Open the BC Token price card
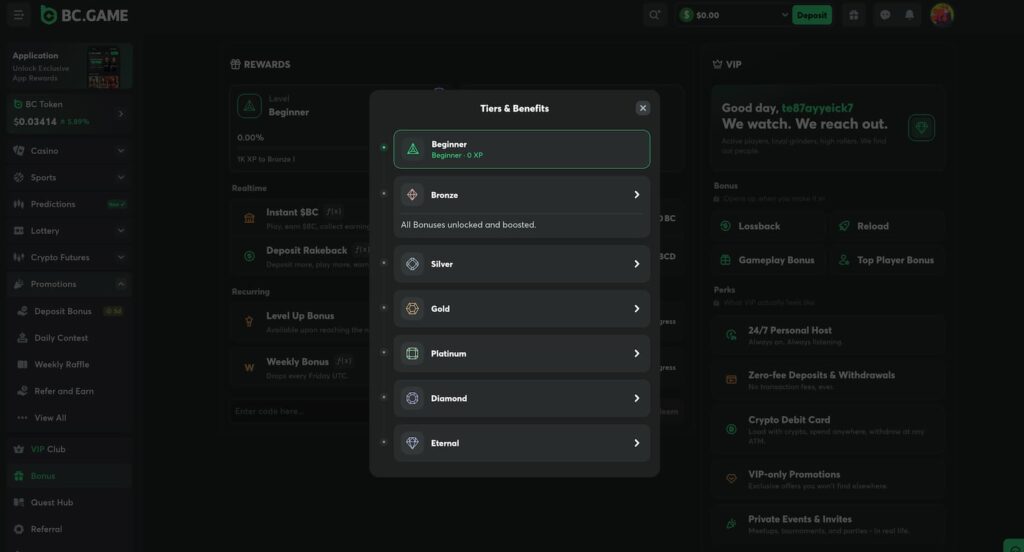1024x552 pixels. click(69, 113)
